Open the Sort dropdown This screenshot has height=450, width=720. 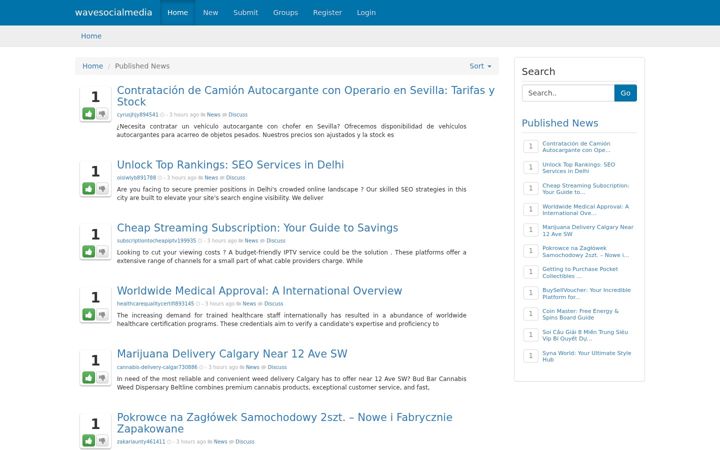click(x=480, y=66)
